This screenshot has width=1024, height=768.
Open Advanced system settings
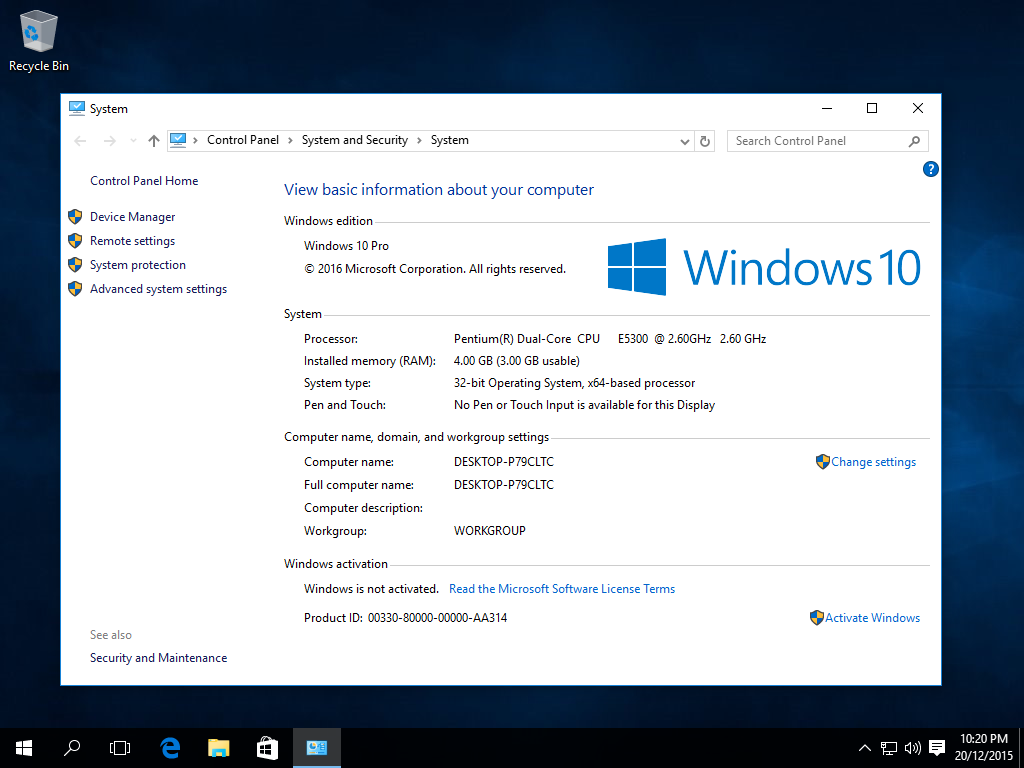point(159,289)
